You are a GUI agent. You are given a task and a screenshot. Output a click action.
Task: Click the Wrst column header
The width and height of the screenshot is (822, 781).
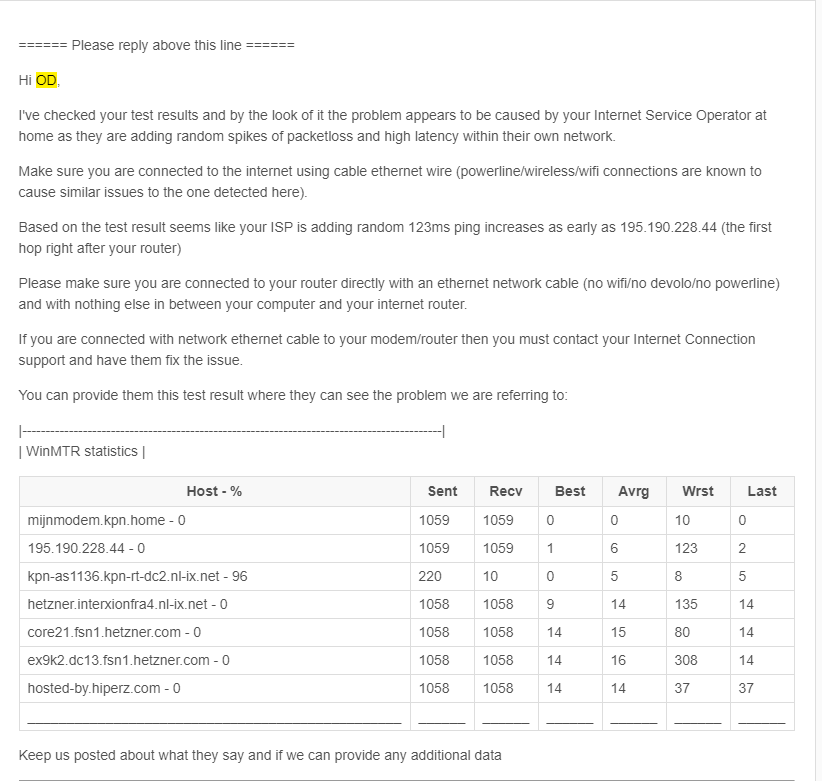[x=698, y=491]
